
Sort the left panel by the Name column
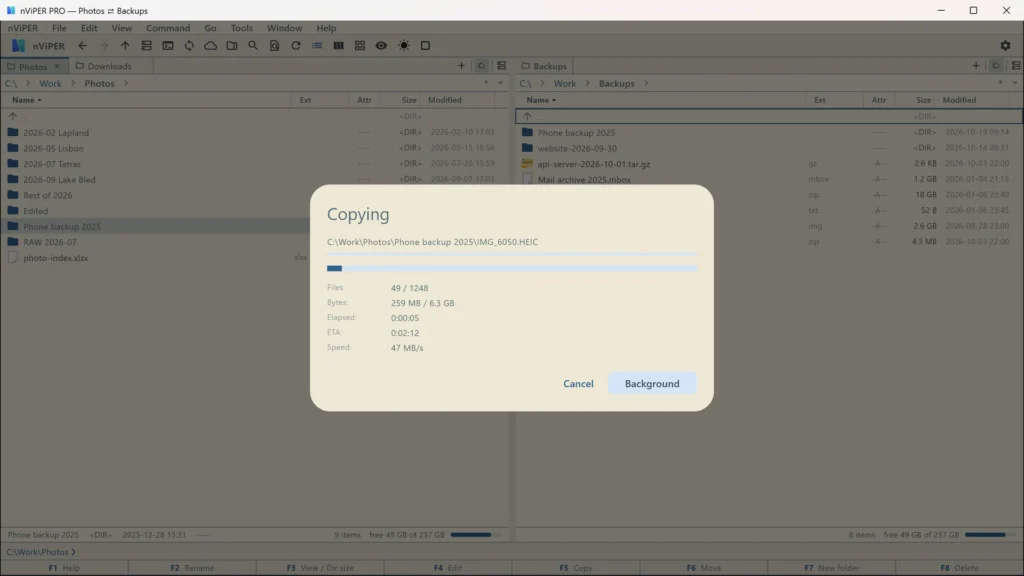[26, 100]
